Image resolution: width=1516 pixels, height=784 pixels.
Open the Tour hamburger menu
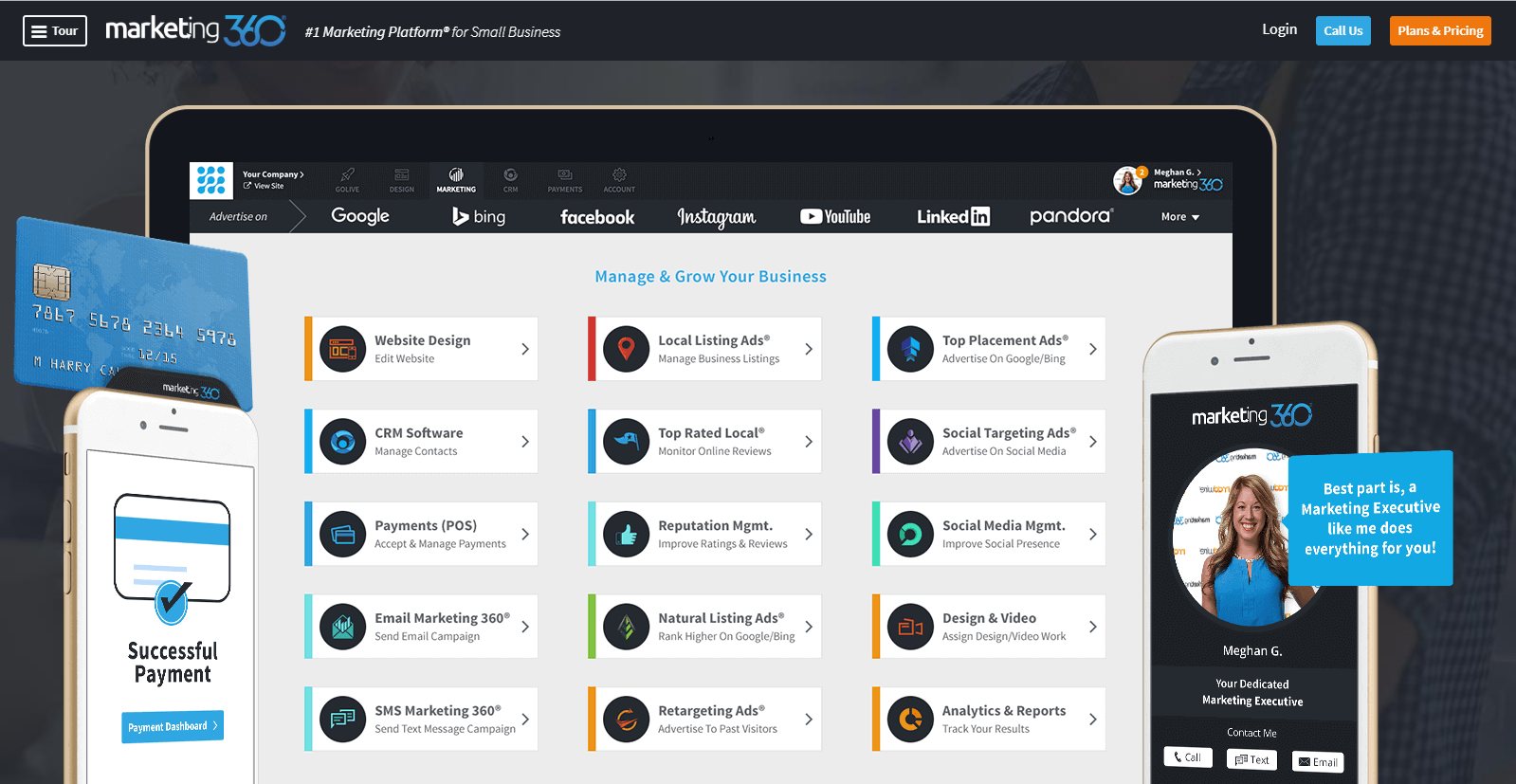pyautogui.click(x=55, y=30)
